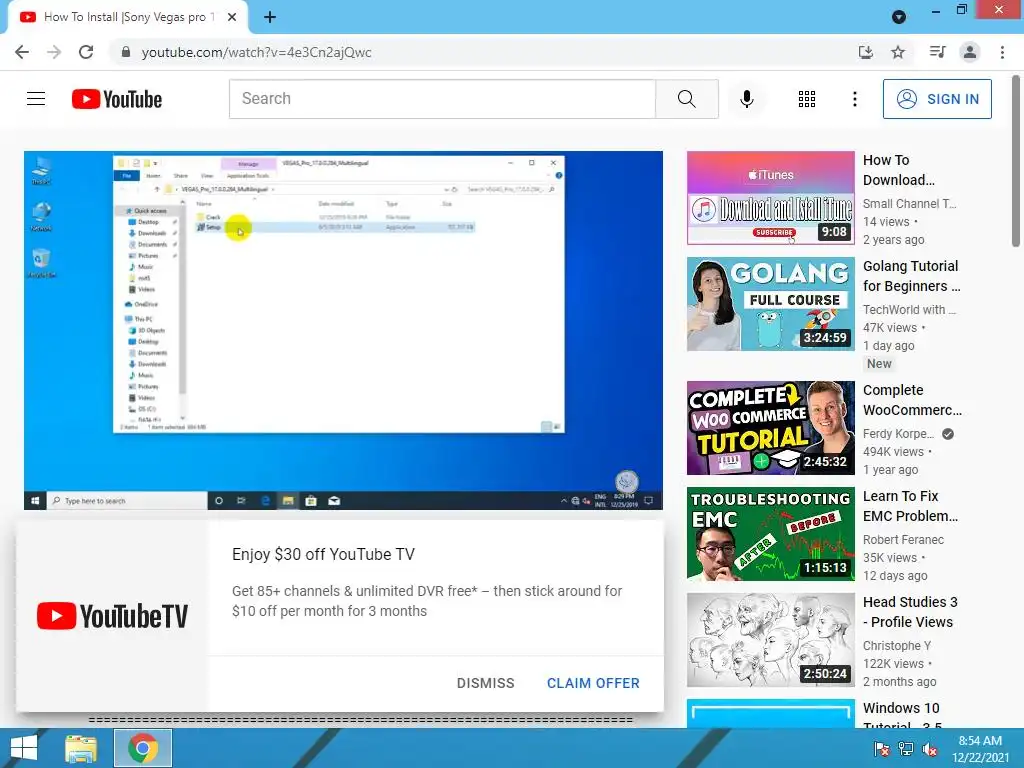
Task: Open the Head Studies sketch thumbnail
Action: 771,639
